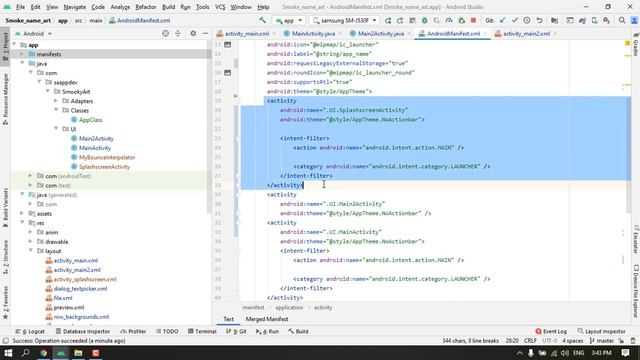
Task: Click the Profile app gauge icon
Action: 449,20
